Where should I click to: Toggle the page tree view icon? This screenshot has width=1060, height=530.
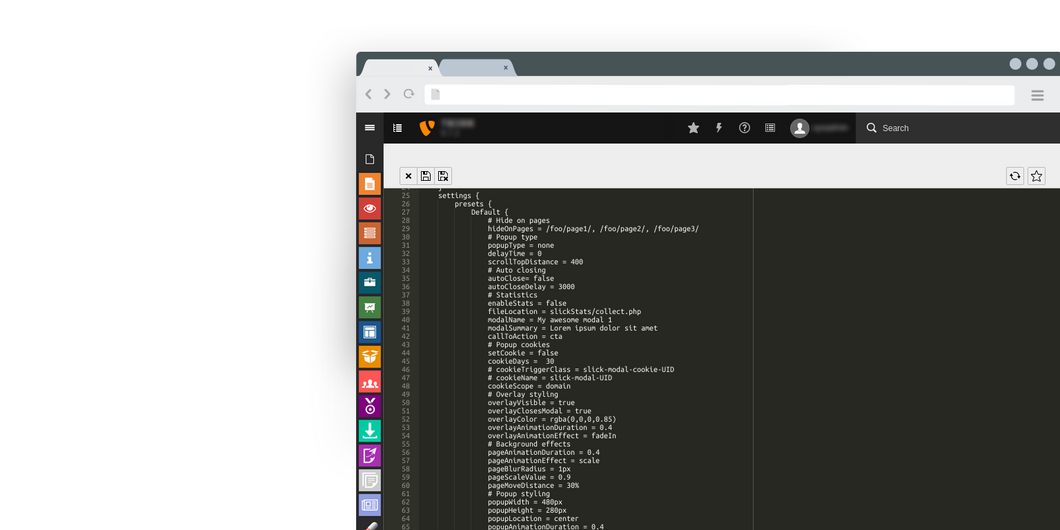click(x=397, y=128)
